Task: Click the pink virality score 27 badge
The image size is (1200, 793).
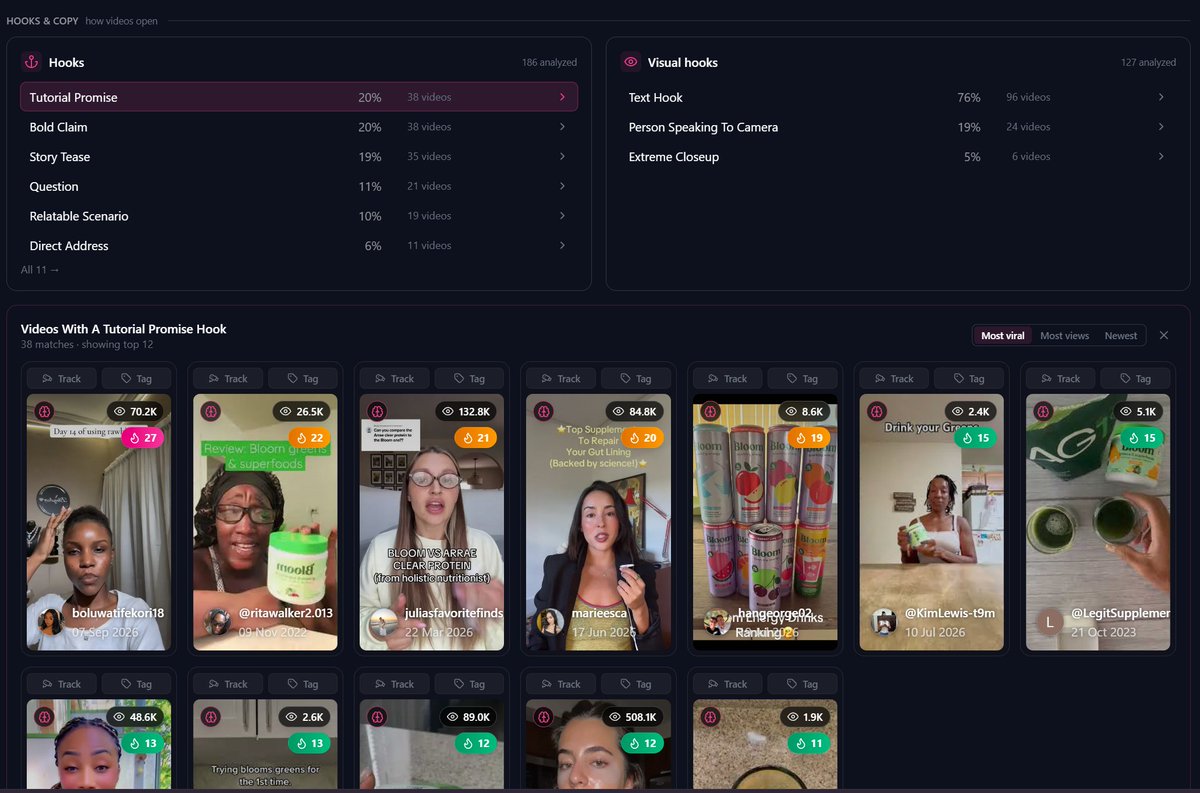Action: (143, 437)
